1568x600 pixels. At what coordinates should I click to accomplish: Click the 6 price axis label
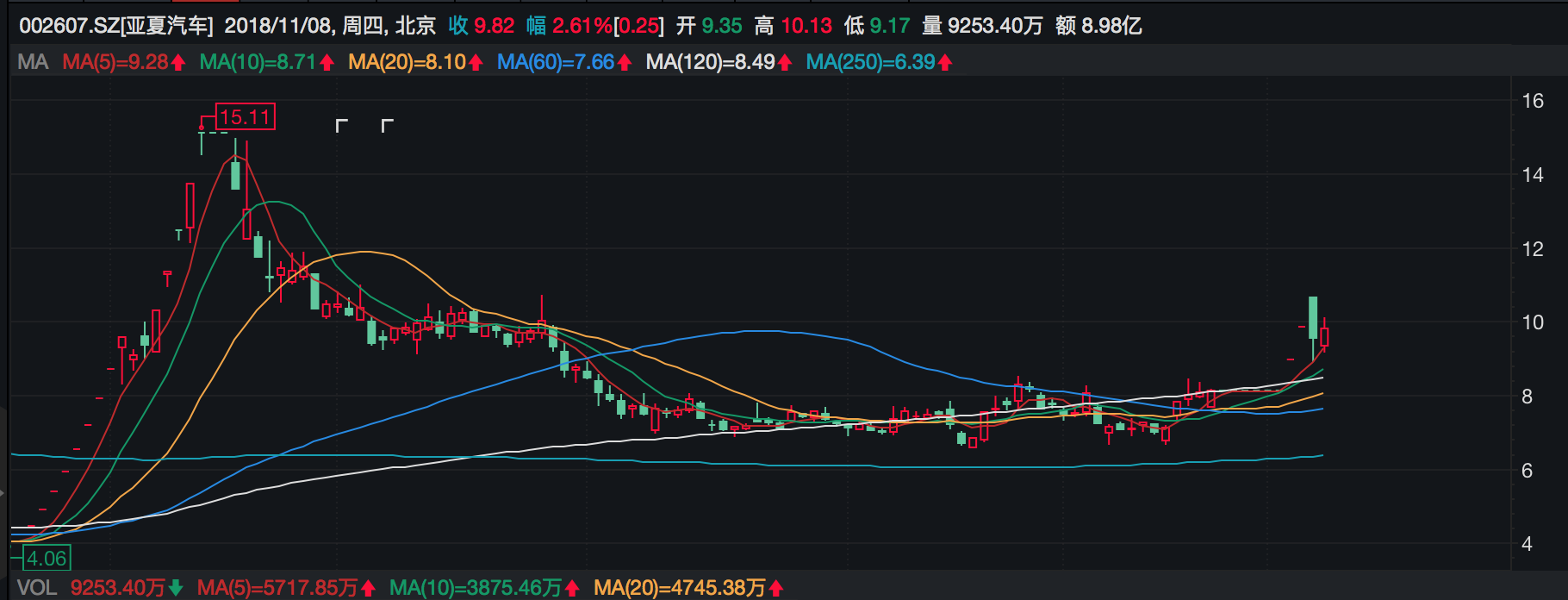click(1528, 471)
